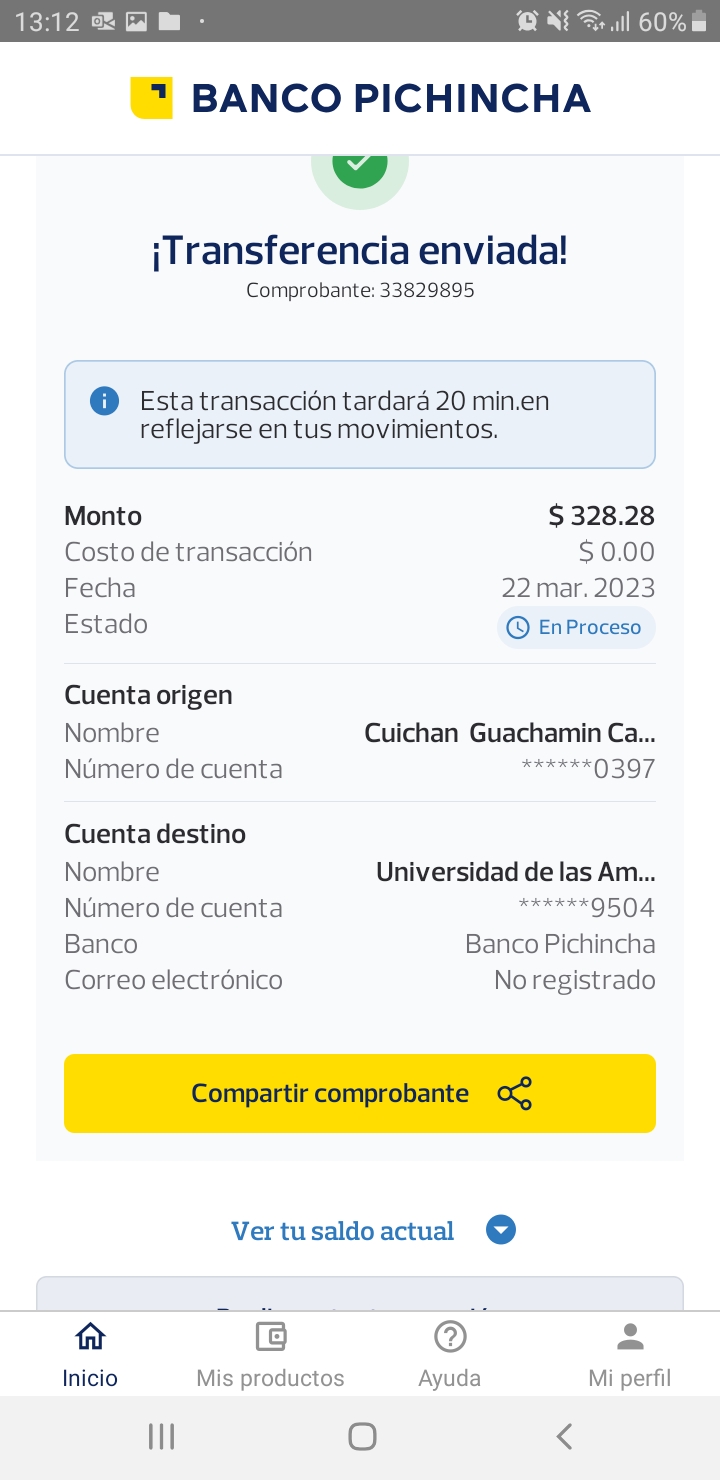Screen dimensions: 720x1480
Task: Switch to the Mis productos tab
Action: click(x=270, y=1377)
